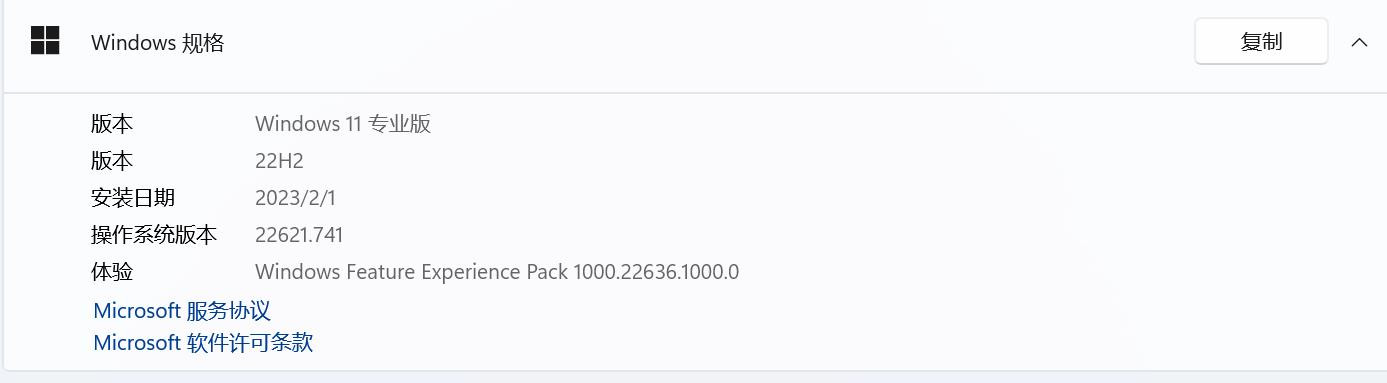Screen dimensions: 1387x383
Task: Click the 22621.741 OS build value
Action: tap(299, 235)
